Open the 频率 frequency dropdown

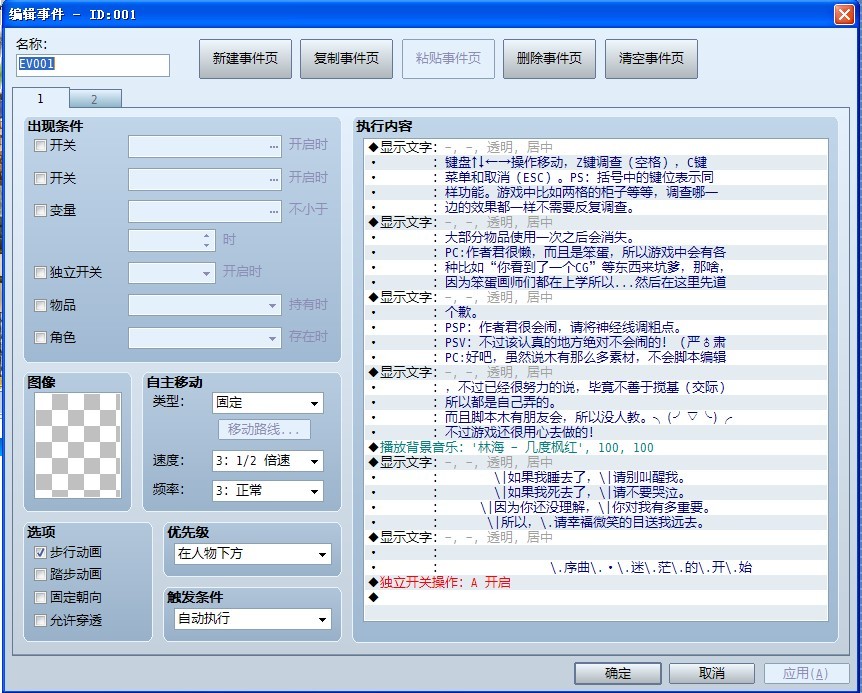[x=268, y=491]
